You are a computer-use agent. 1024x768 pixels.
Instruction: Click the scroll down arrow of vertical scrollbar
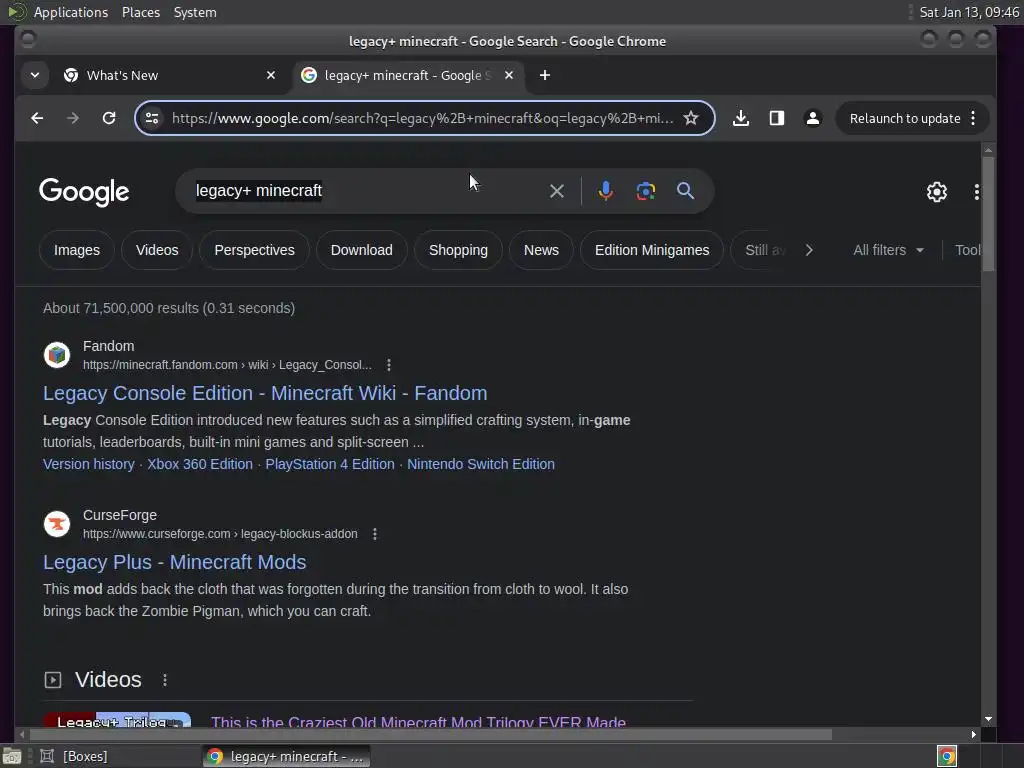[988, 719]
